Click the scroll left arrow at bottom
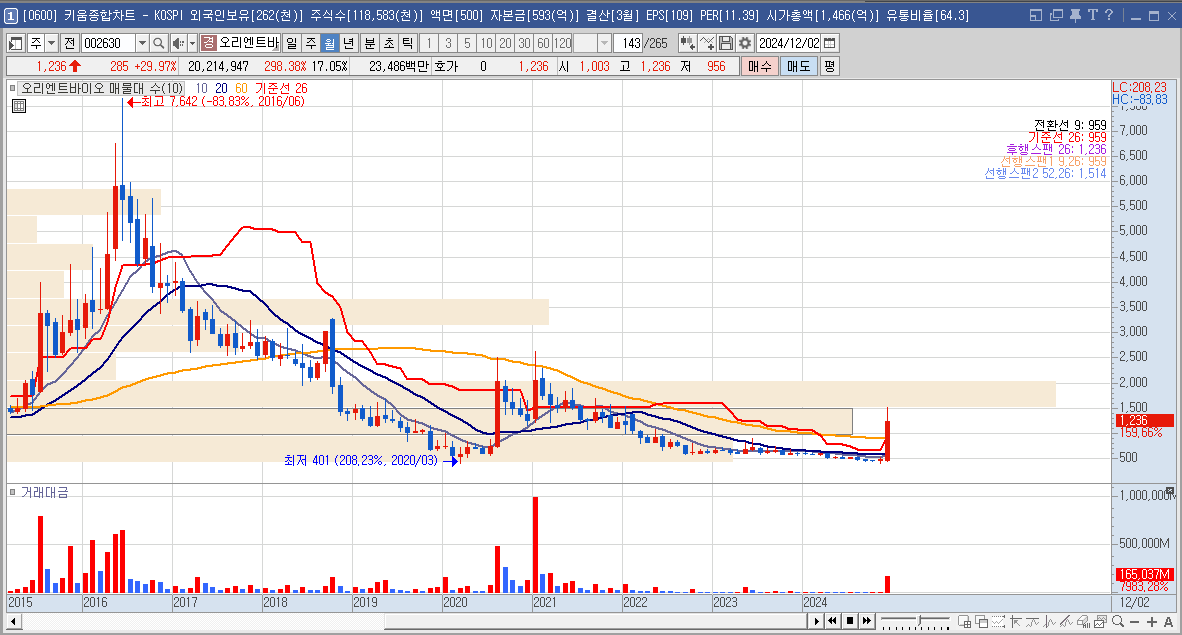Screen dimensions: 1182x635 pyautogui.click(x=13, y=622)
